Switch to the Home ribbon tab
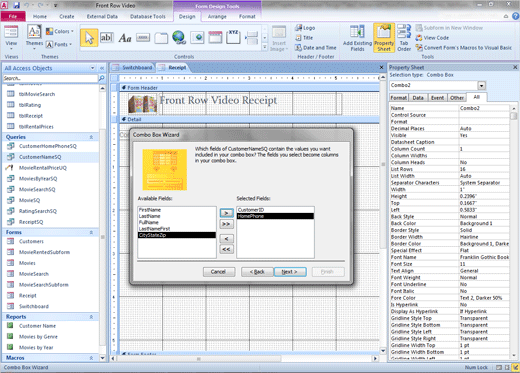This screenshot has height=373, width=520. (40, 16)
